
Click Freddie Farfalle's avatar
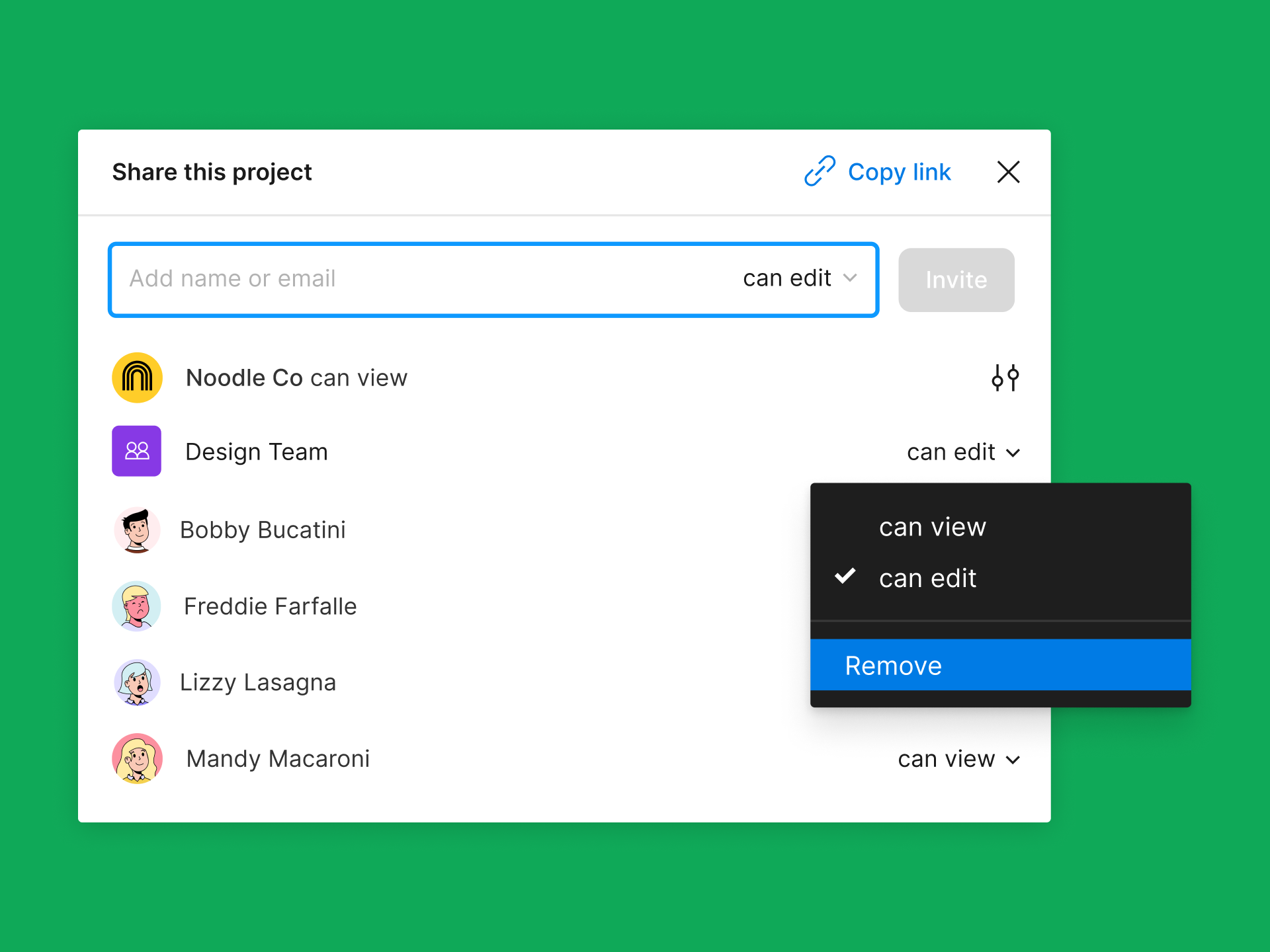(x=136, y=606)
